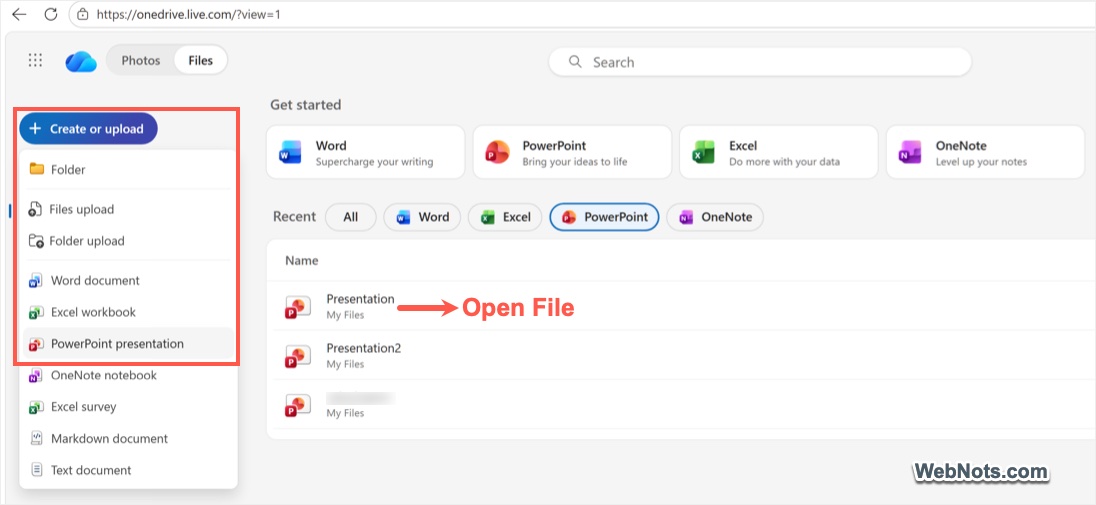This screenshot has height=505, width=1096.
Task: Open the app launcher grid icon
Action: pos(35,60)
